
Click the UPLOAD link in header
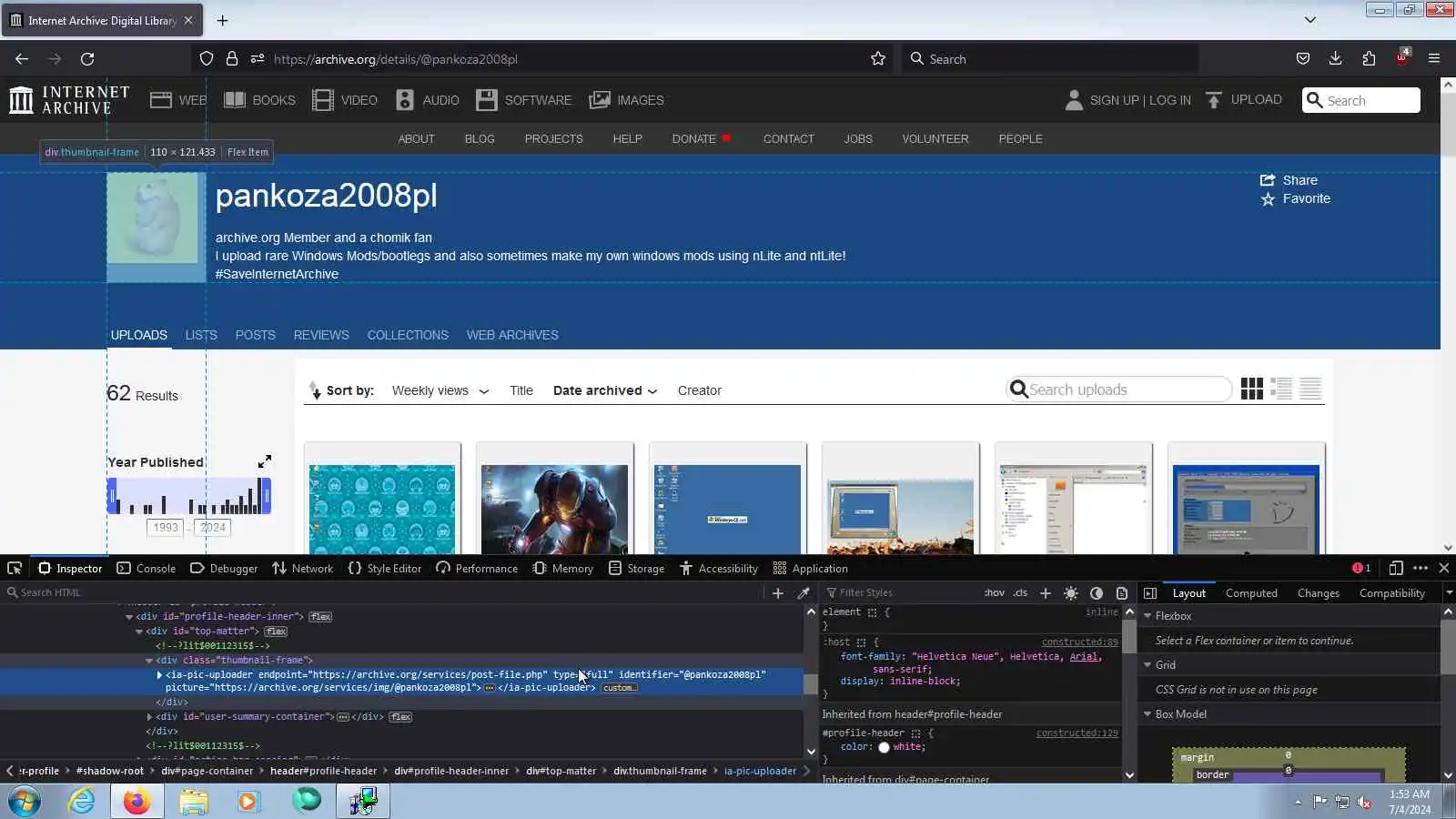(1243, 99)
